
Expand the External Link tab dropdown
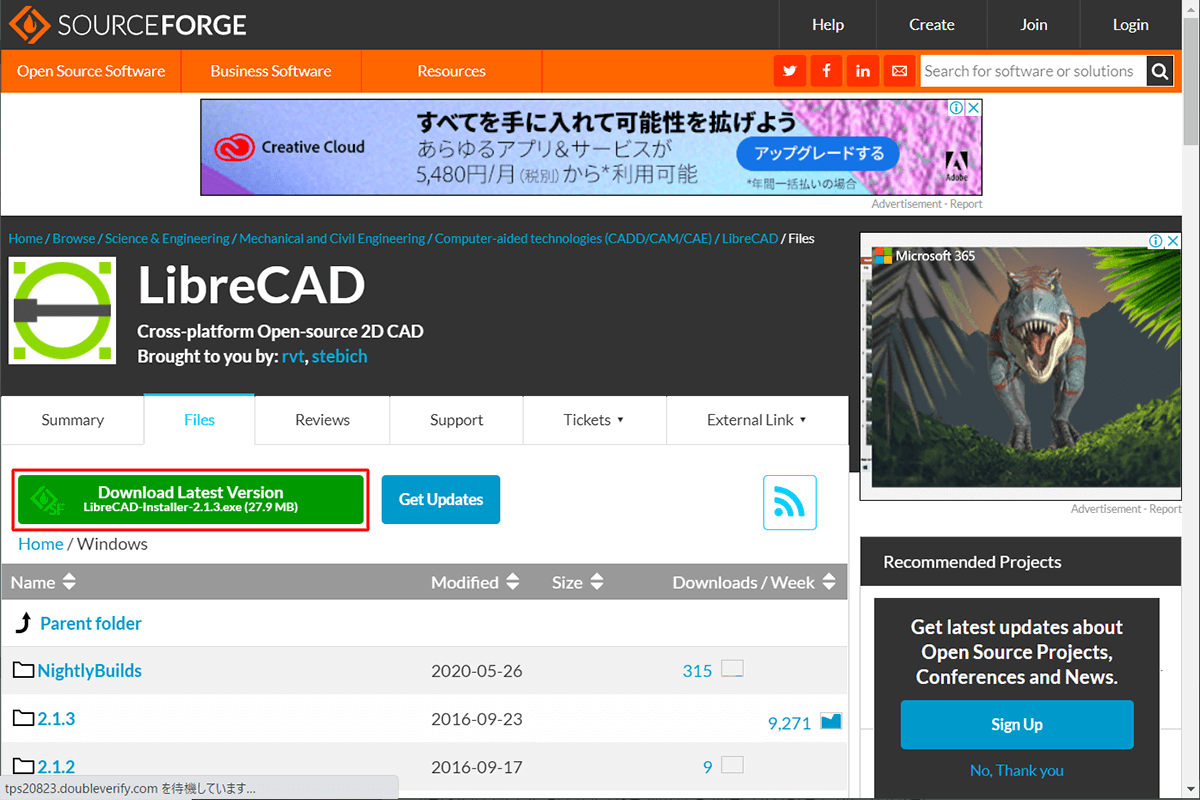click(x=757, y=420)
